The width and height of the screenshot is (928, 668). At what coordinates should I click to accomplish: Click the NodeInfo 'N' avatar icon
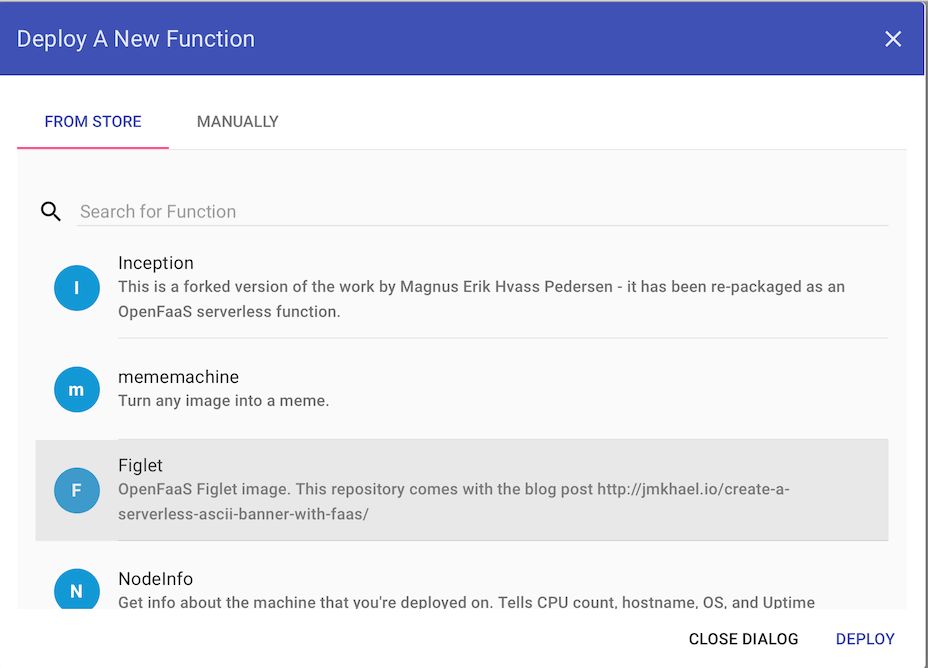(77, 589)
